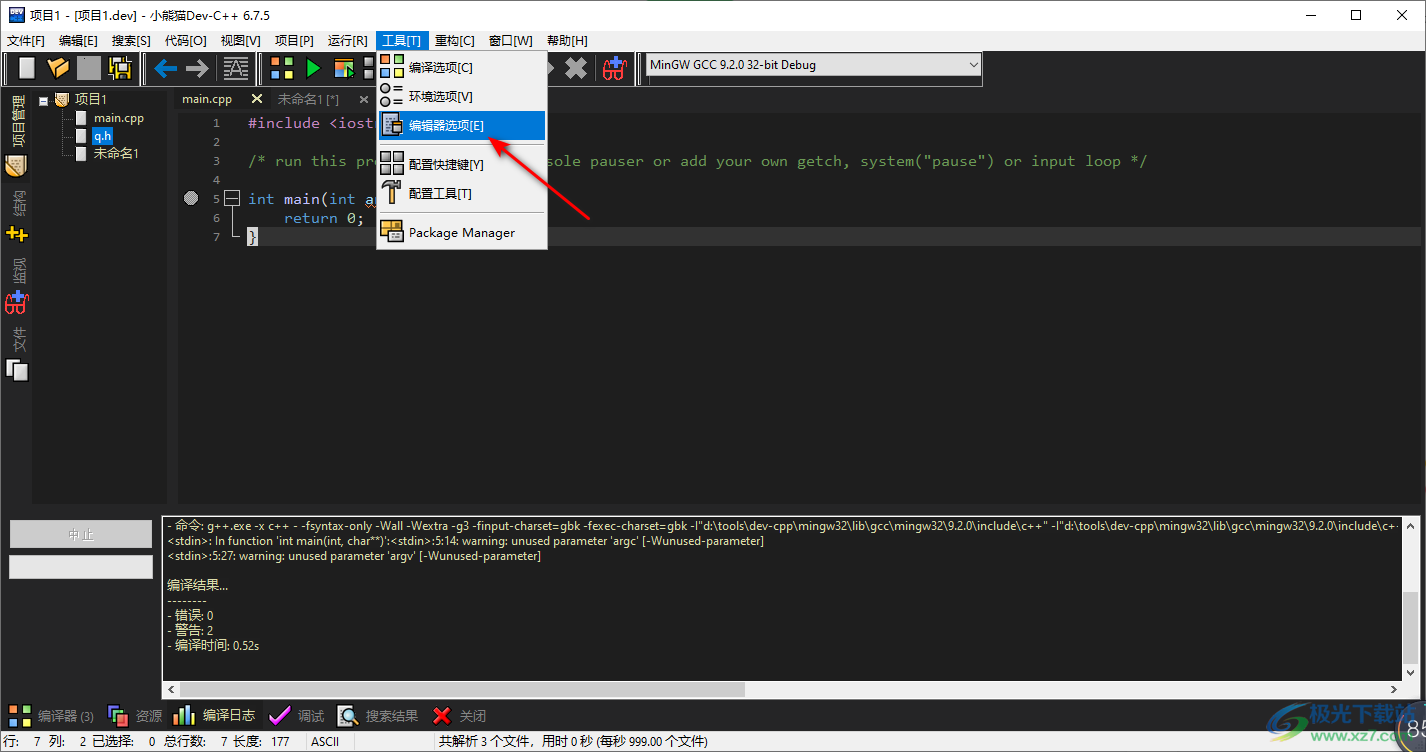Image resolution: width=1426 pixels, height=752 pixels.
Task: Click the compile log scroll-left arrow
Action: pos(171,690)
